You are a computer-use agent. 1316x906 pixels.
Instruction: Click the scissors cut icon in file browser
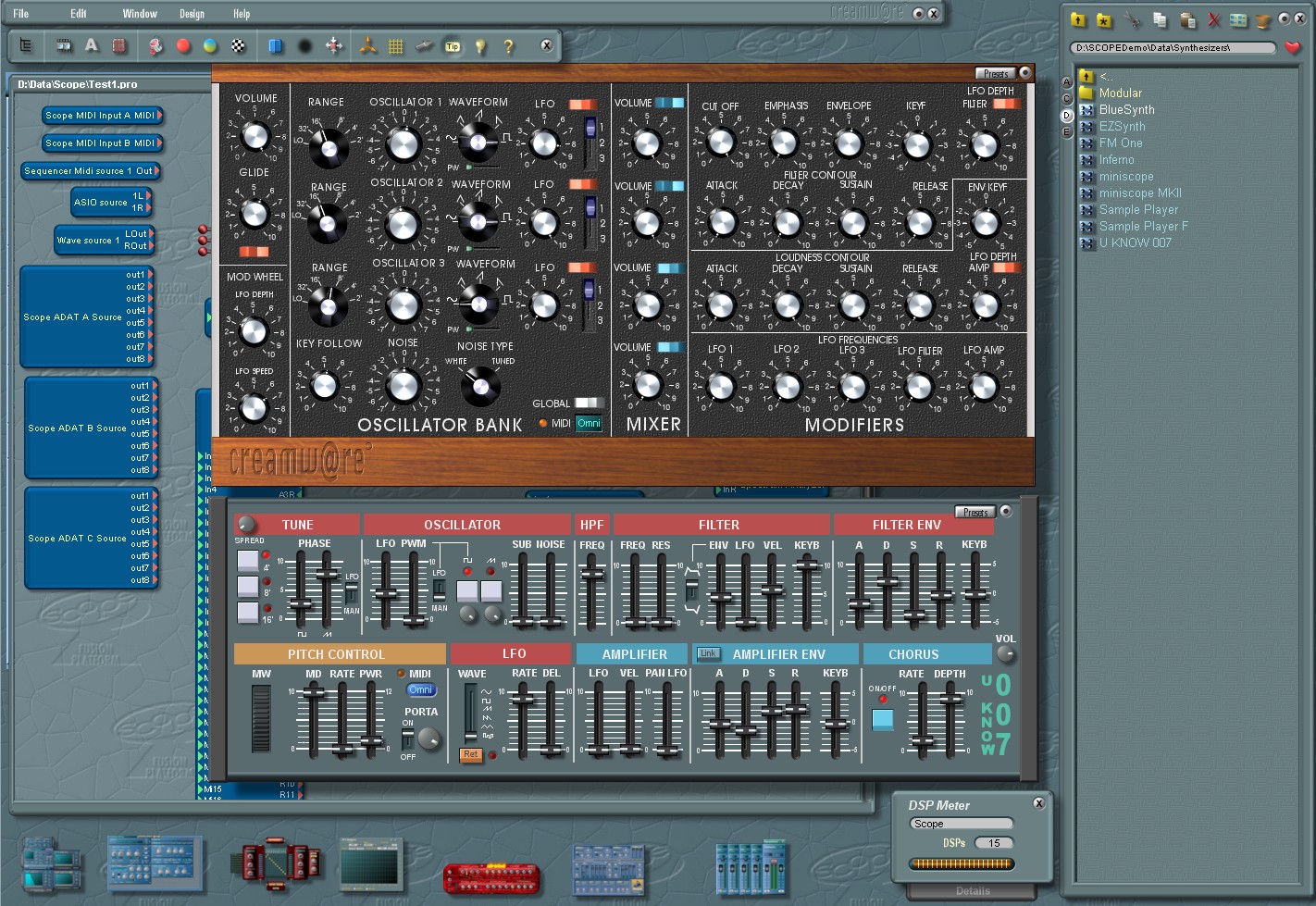(x=1132, y=19)
